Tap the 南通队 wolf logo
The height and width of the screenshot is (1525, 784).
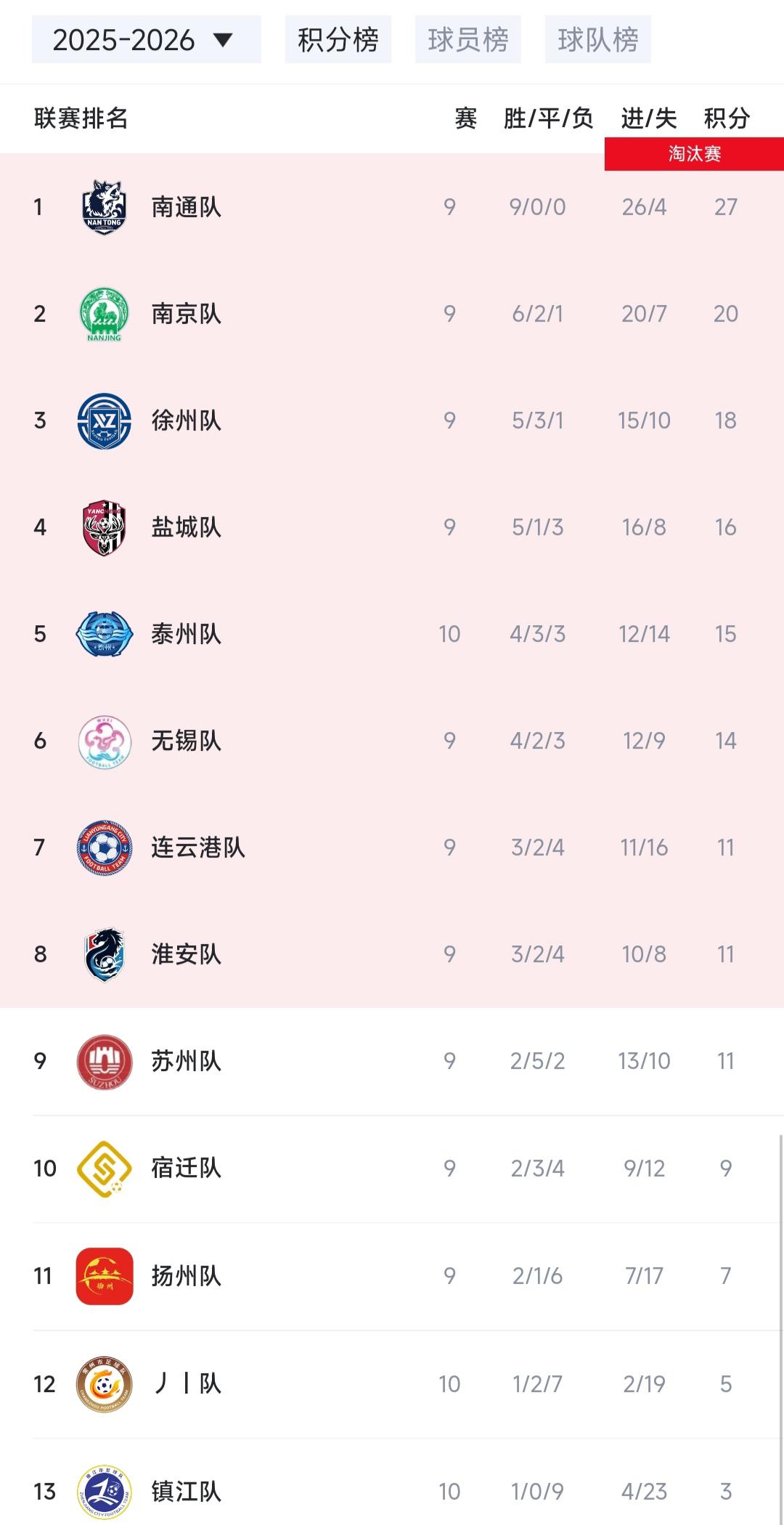coord(105,207)
